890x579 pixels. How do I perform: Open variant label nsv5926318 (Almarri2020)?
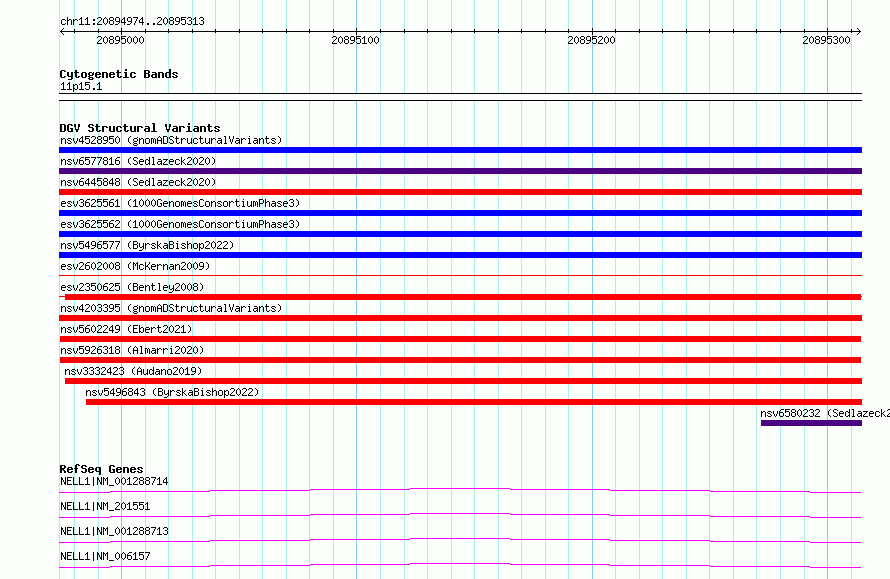[132, 350]
